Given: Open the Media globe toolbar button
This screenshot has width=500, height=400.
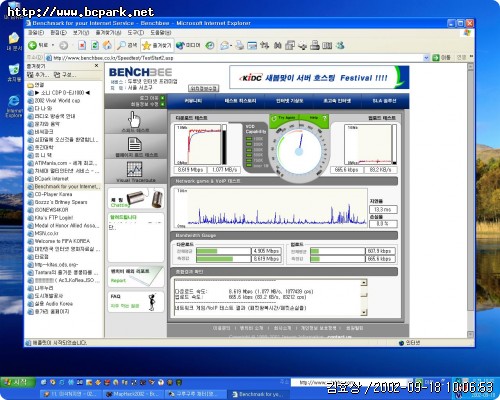Looking at the screenshot, I should (188, 45).
